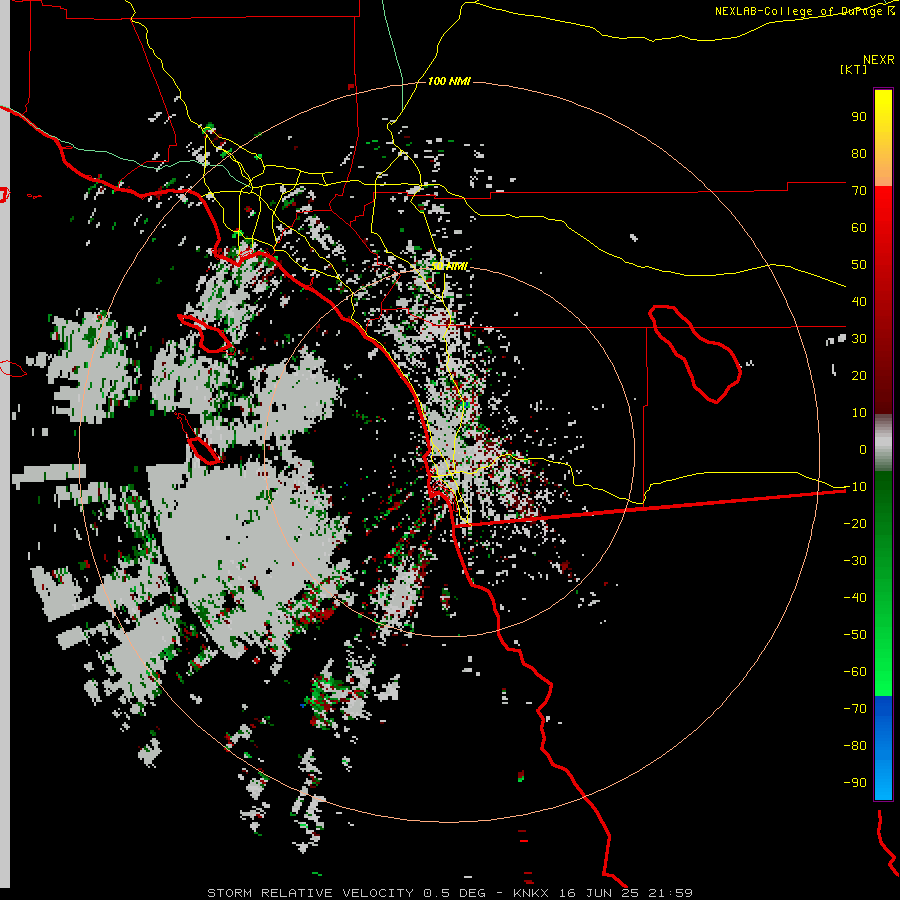The image size is (900, 900).
Task: Click the 50 NMI range ring label
Action: [449, 266]
